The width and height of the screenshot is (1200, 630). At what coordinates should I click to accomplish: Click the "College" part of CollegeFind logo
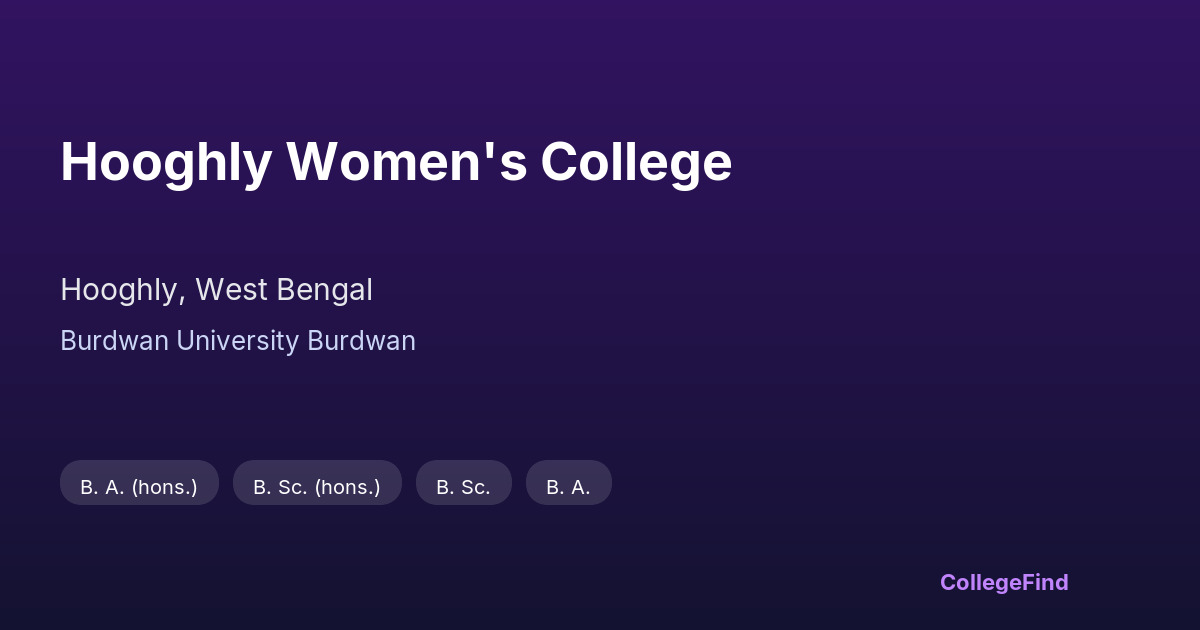coord(982,582)
